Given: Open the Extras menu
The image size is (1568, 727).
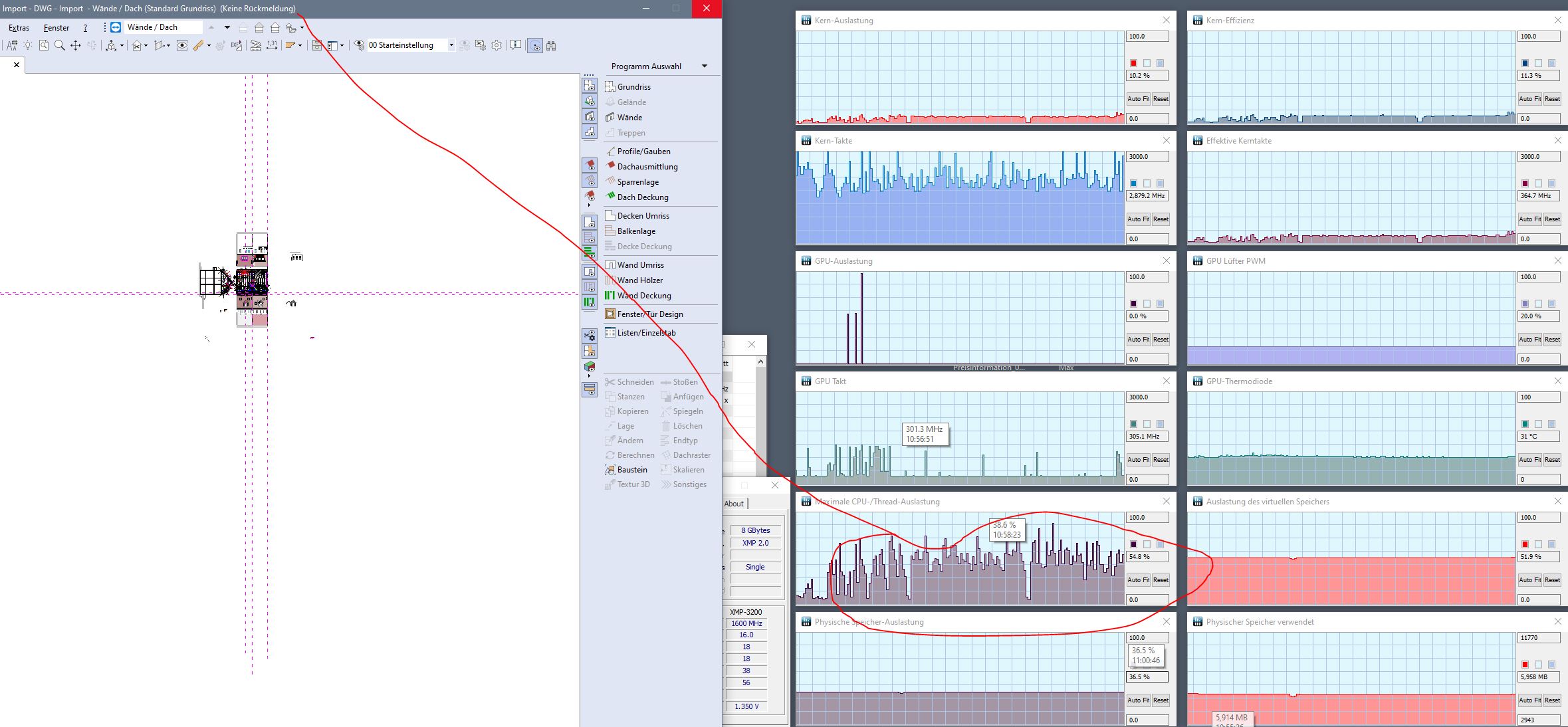Looking at the screenshot, I should pyautogui.click(x=19, y=28).
